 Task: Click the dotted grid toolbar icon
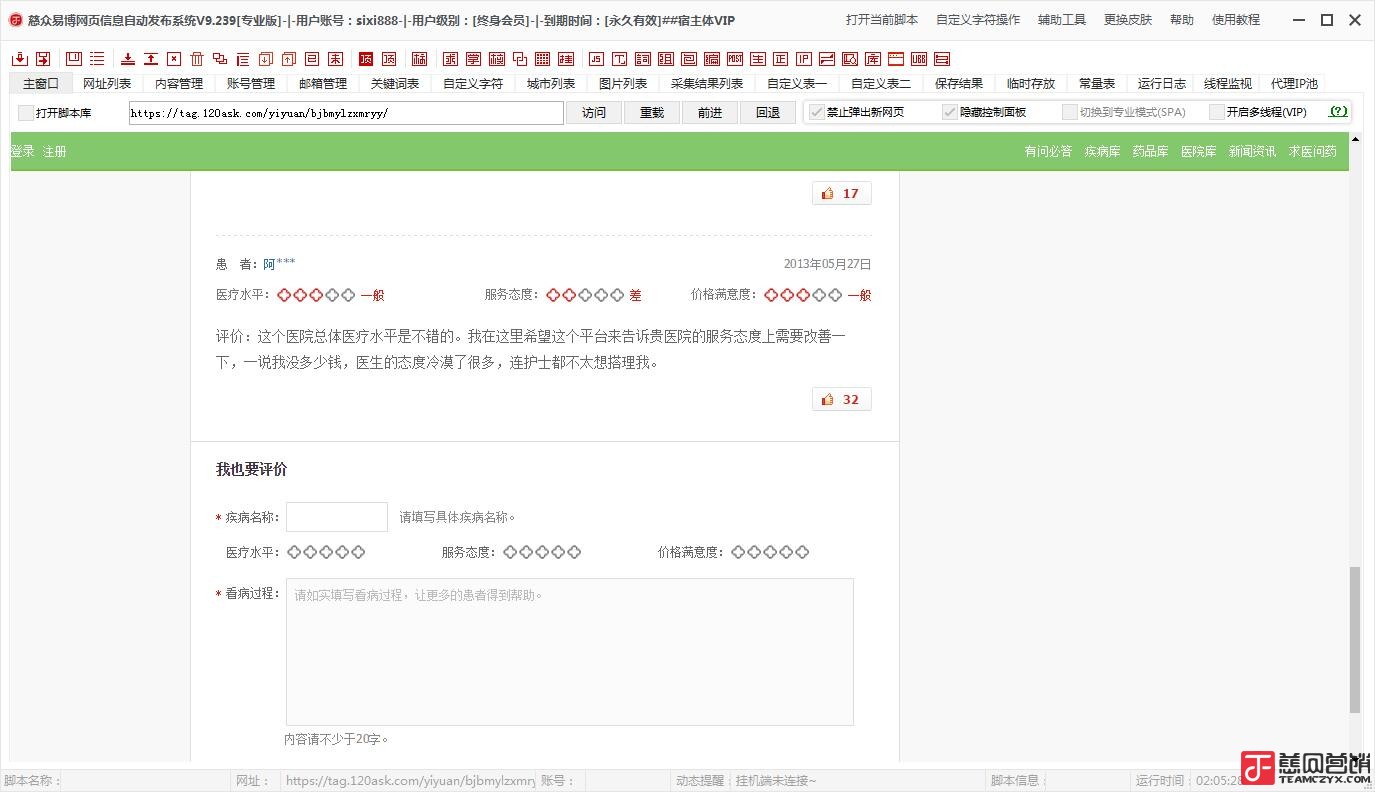[543, 59]
